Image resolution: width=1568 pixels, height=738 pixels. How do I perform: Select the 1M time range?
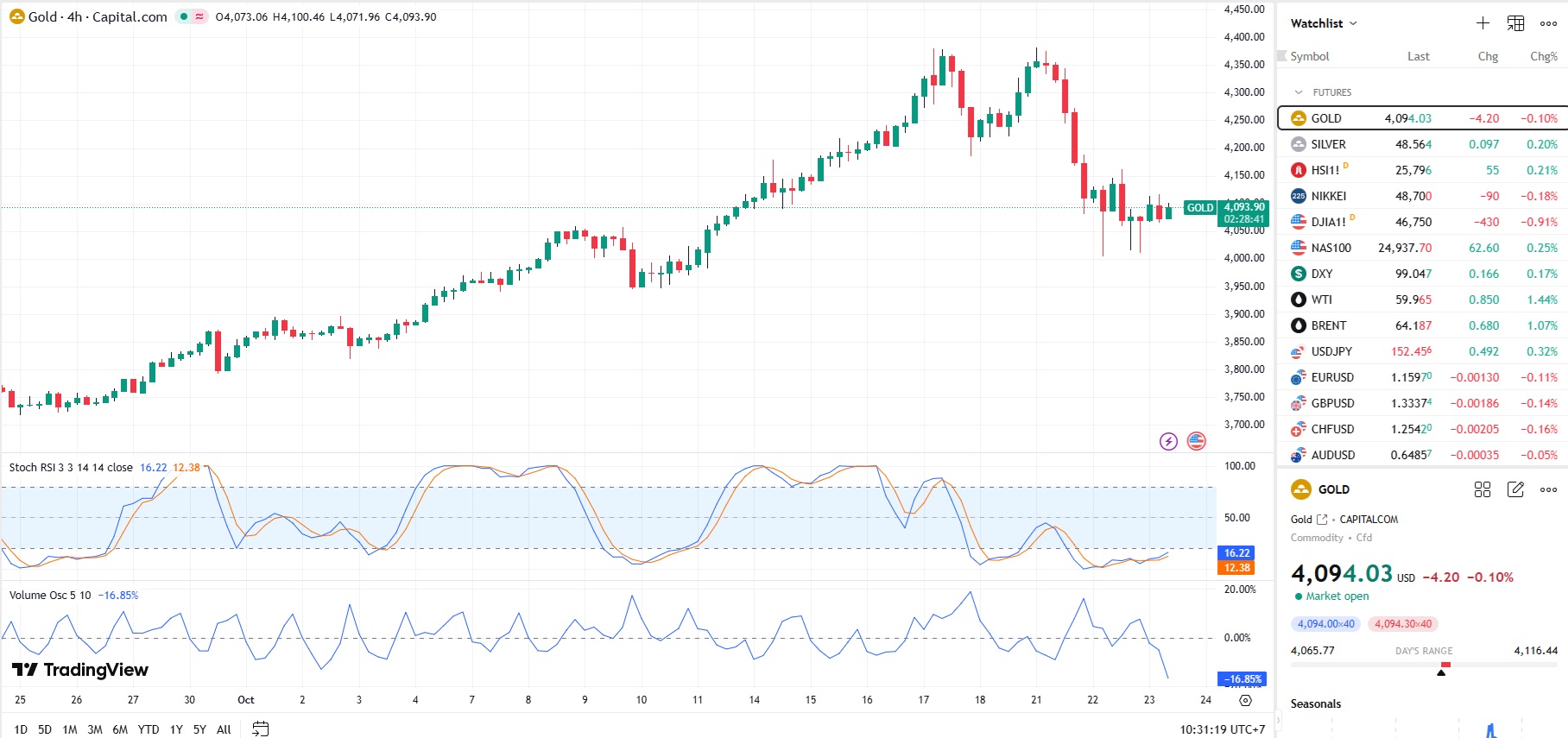click(x=70, y=729)
